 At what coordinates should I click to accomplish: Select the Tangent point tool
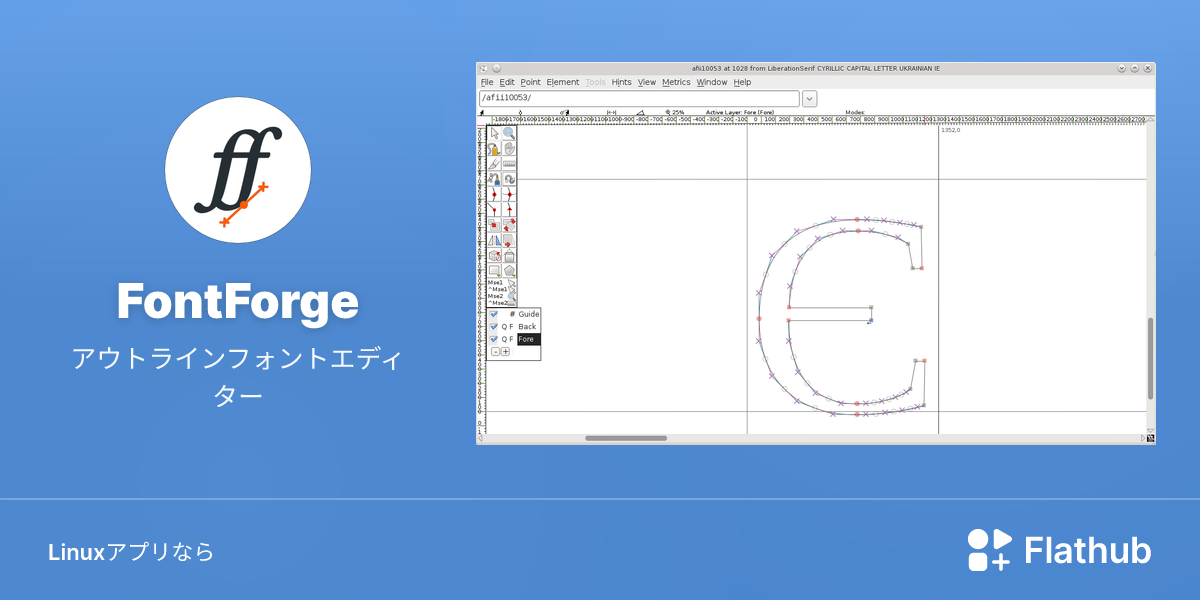pos(509,210)
